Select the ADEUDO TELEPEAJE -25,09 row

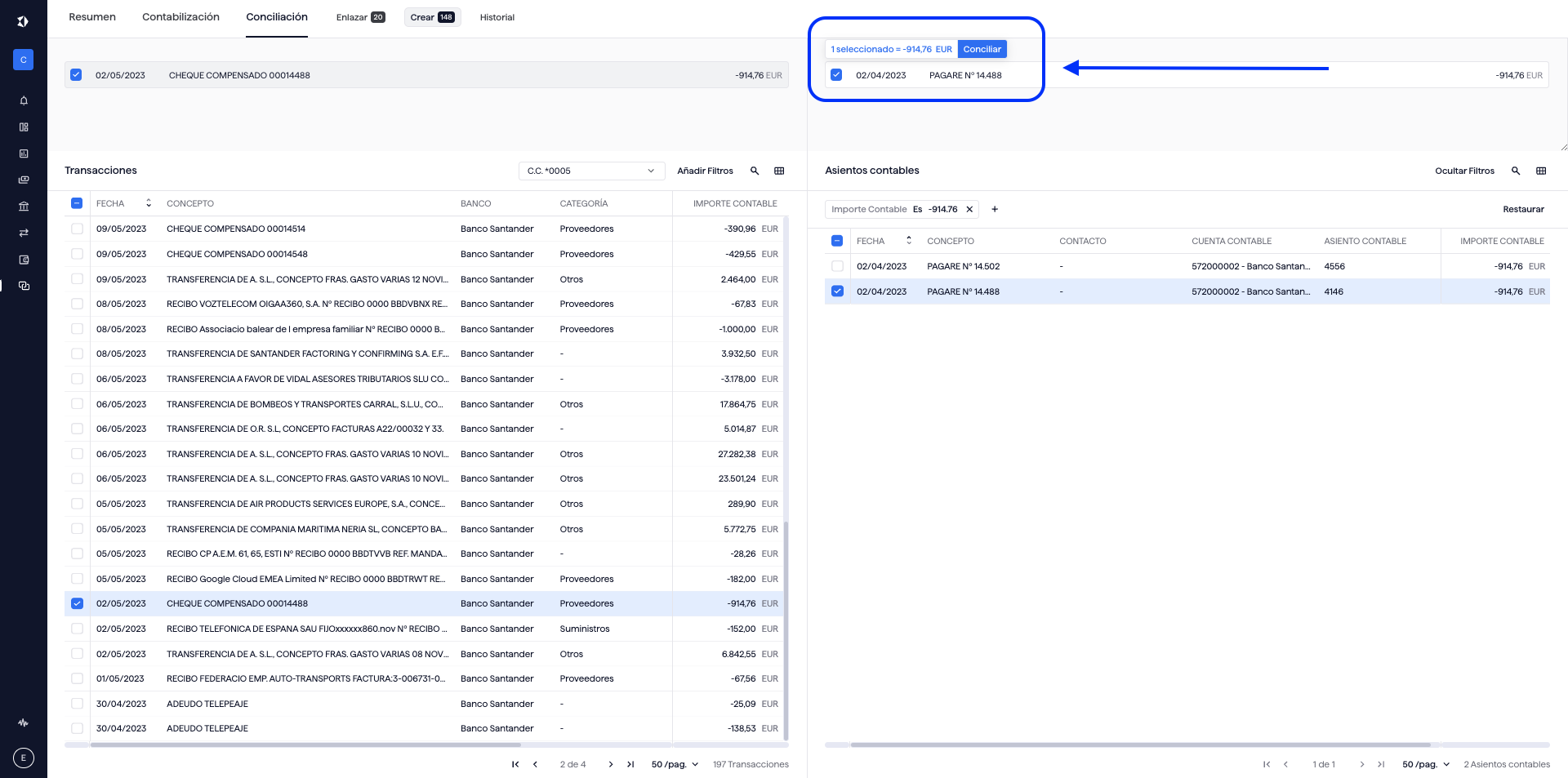click(425, 704)
